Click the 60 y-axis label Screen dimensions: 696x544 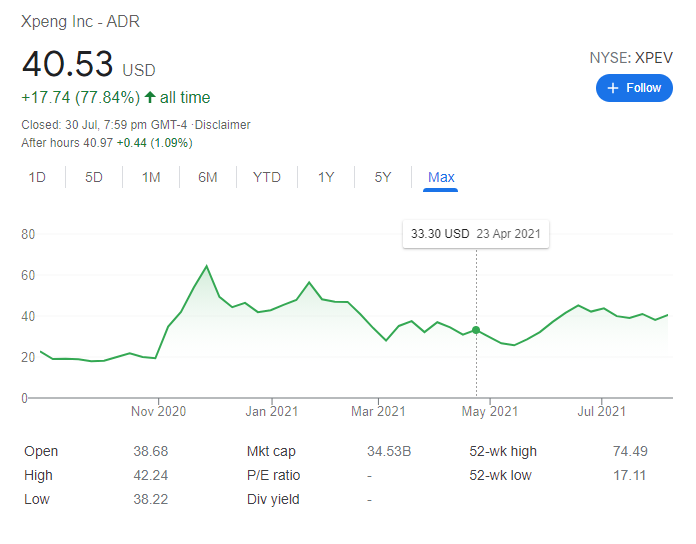[x=28, y=276]
